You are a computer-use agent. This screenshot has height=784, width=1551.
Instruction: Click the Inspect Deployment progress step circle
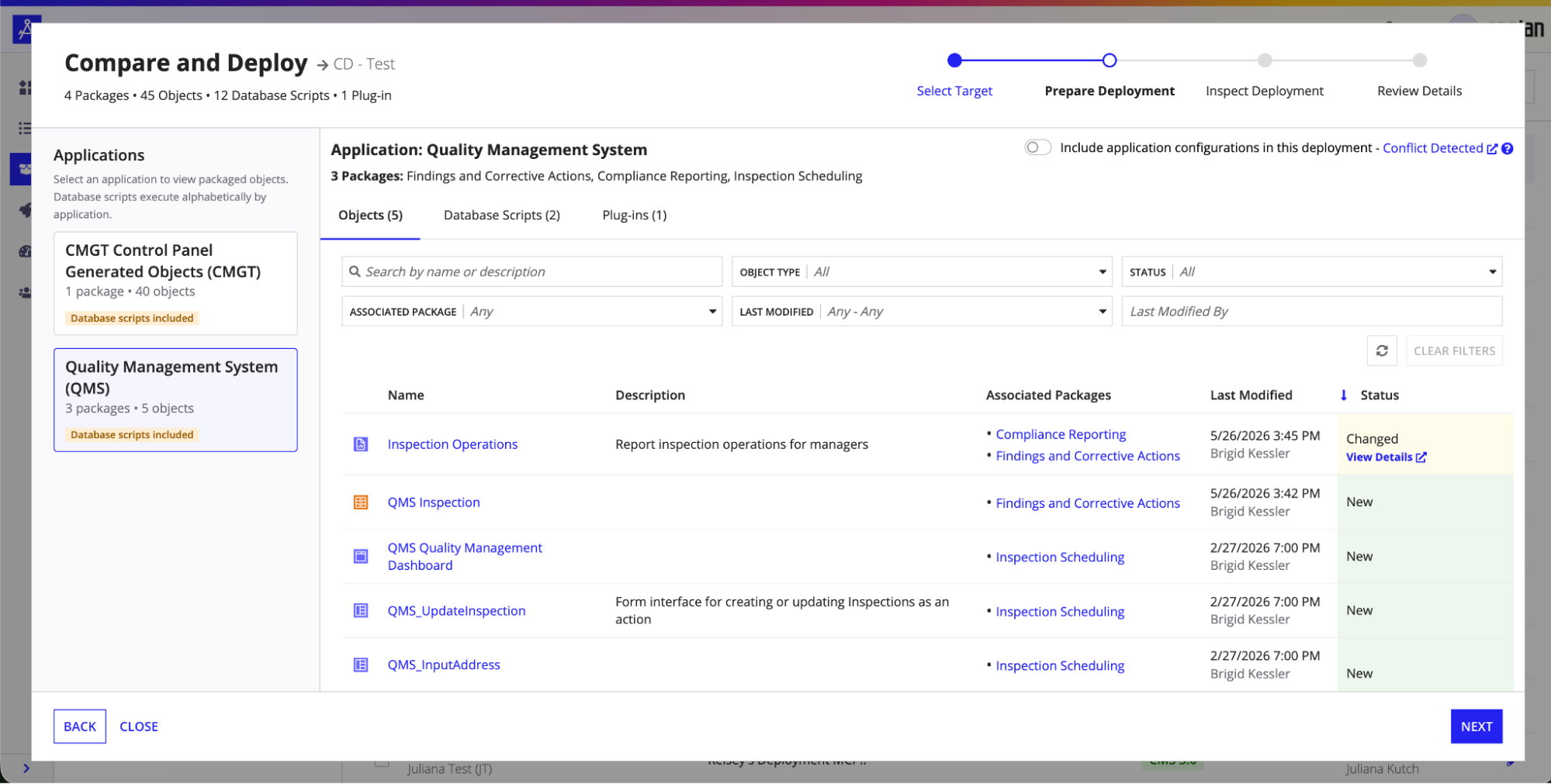click(1265, 60)
